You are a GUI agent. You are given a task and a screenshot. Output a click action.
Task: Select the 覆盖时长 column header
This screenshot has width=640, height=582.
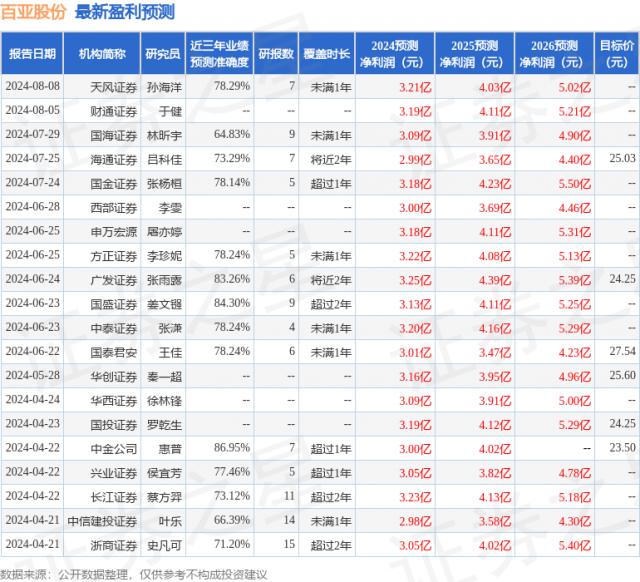(x=327, y=53)
